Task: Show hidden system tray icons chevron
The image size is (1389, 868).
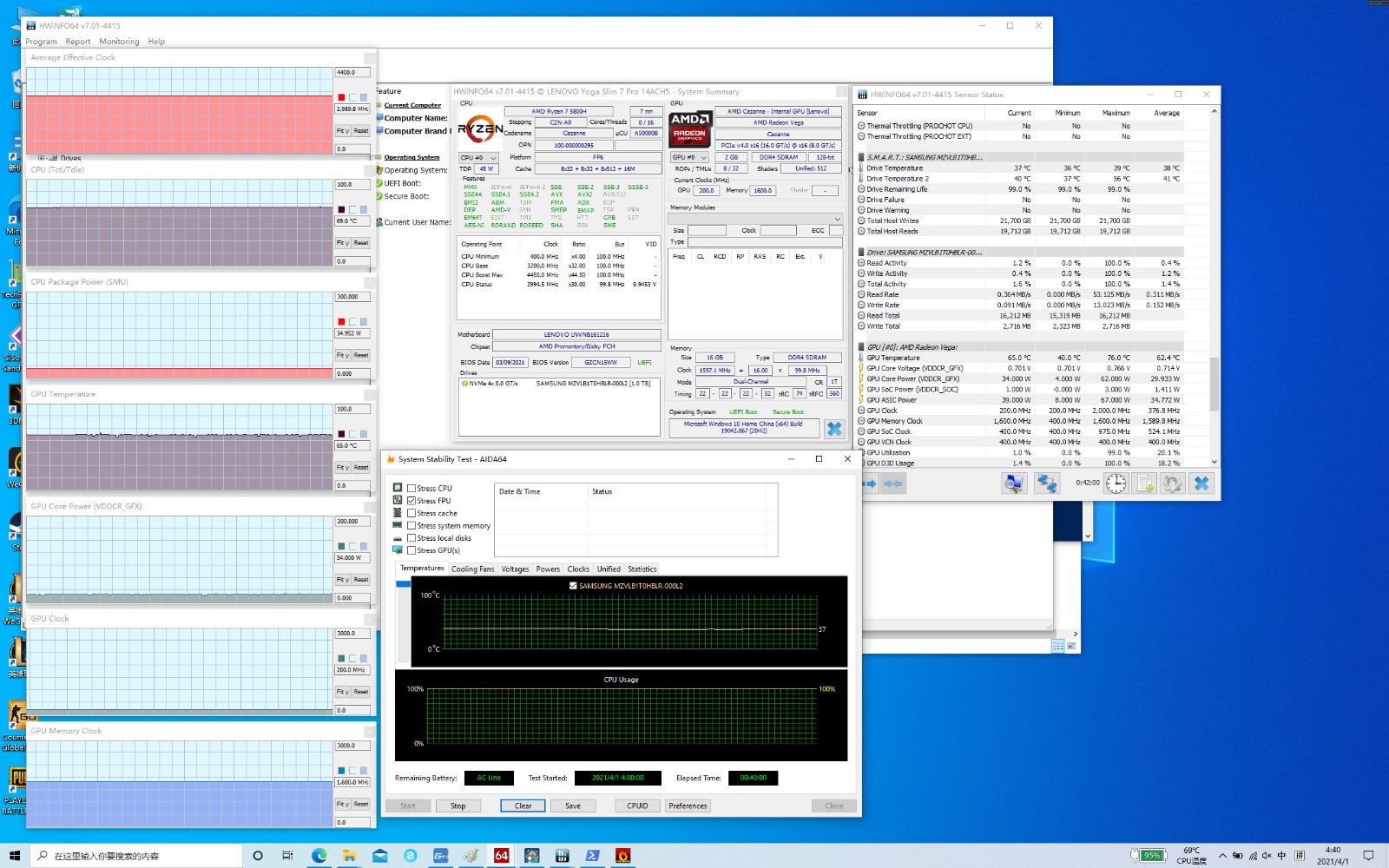Action: click(1222, 856)
